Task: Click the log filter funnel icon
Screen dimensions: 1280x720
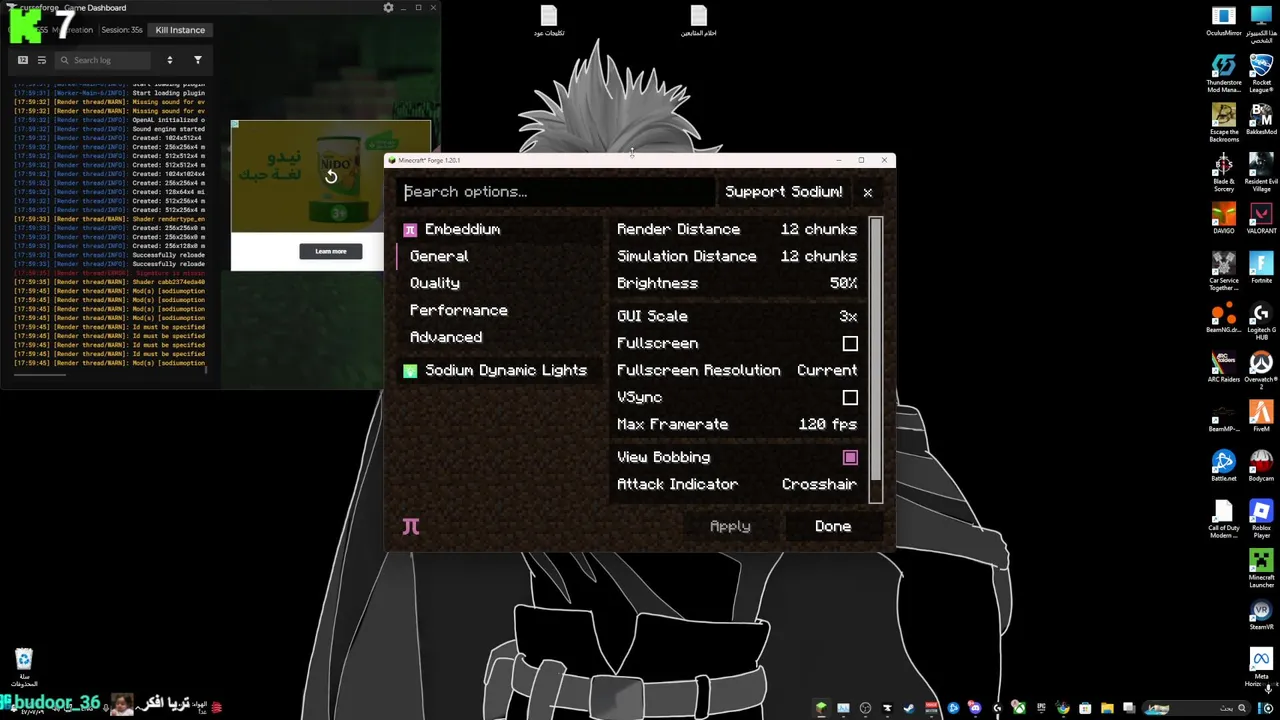Action: (x=197, y=60)
